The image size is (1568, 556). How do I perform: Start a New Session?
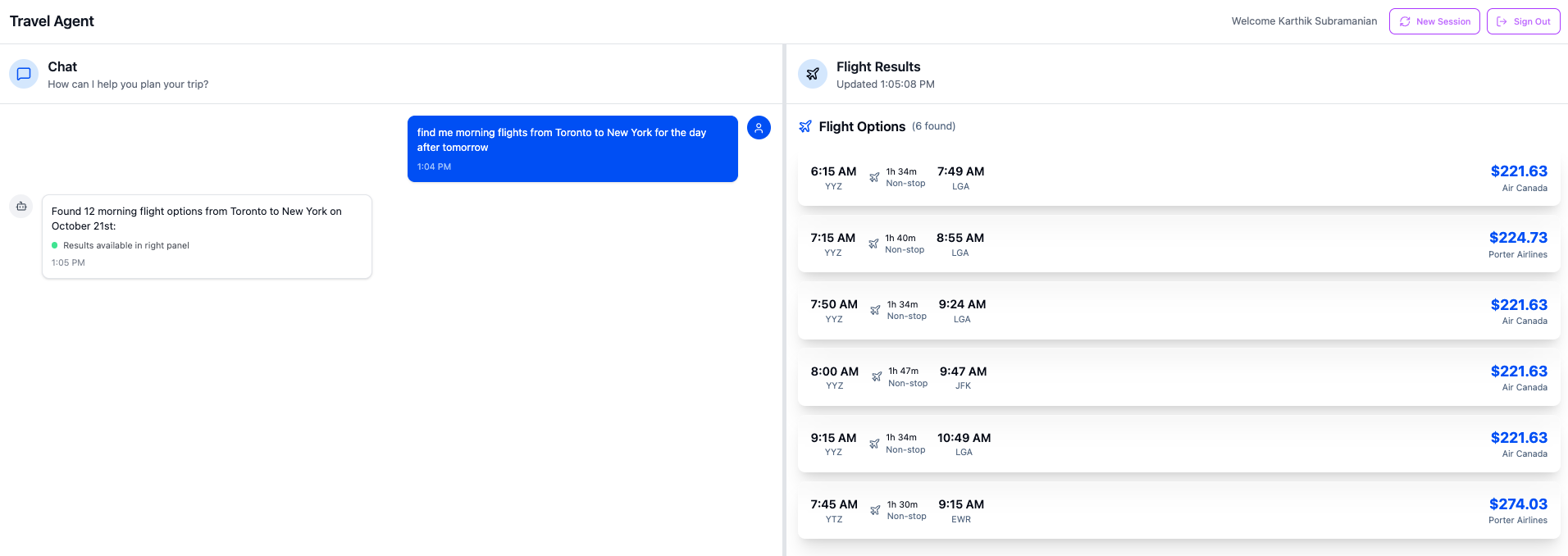[1434, 21]
